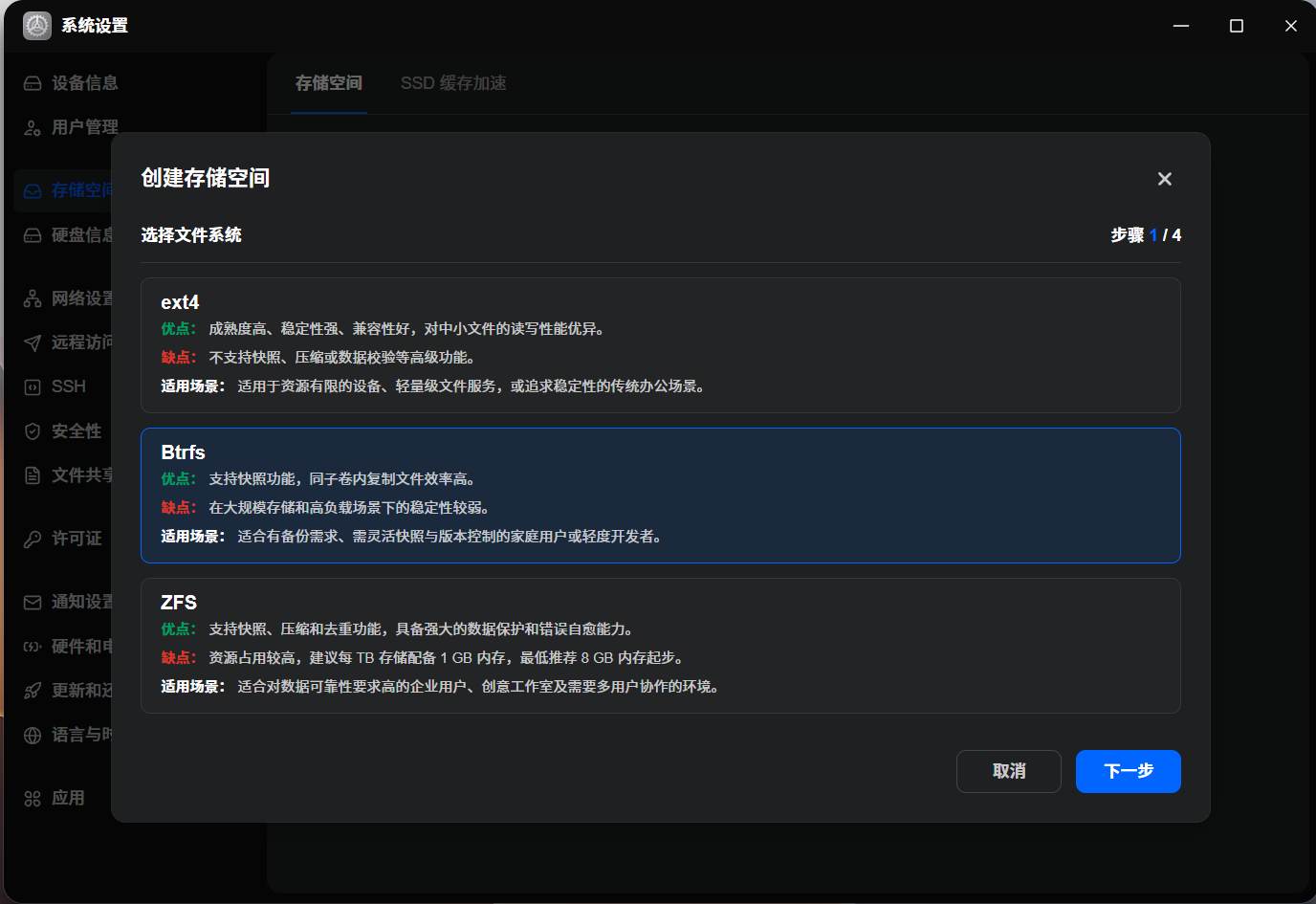
Task: Click the 系统设置 app logo icon
Action: 37,26
